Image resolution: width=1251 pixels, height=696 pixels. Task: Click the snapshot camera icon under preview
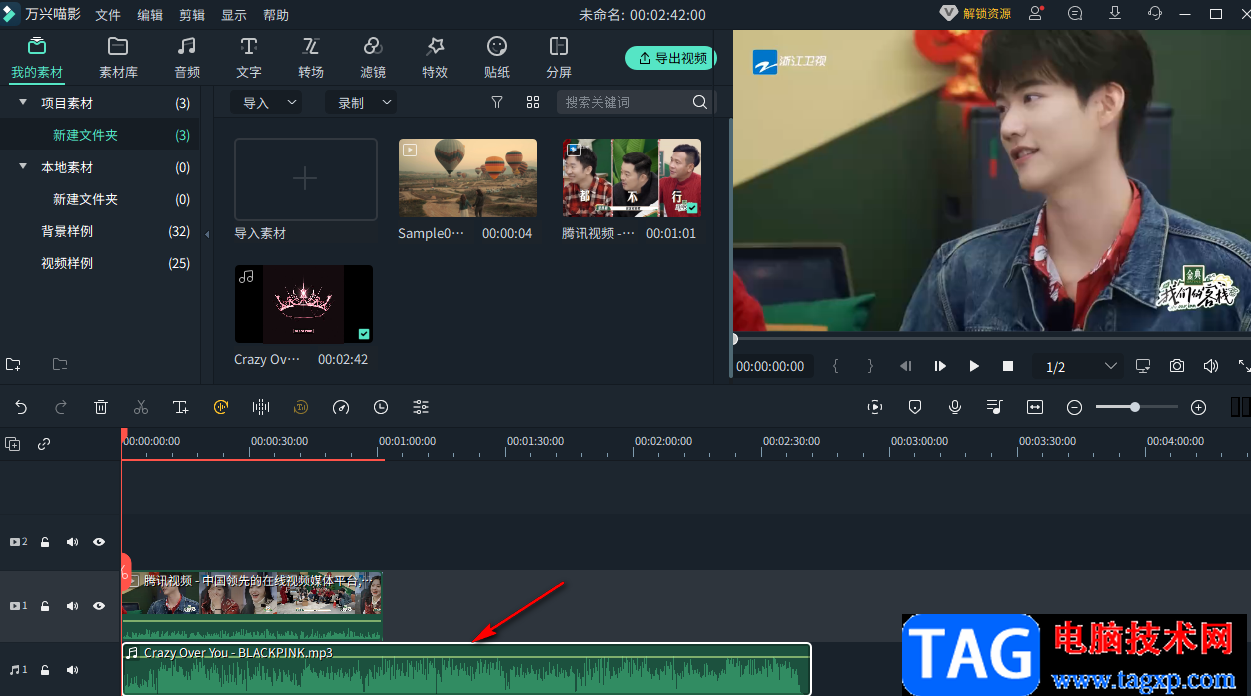coord(1177,366)
